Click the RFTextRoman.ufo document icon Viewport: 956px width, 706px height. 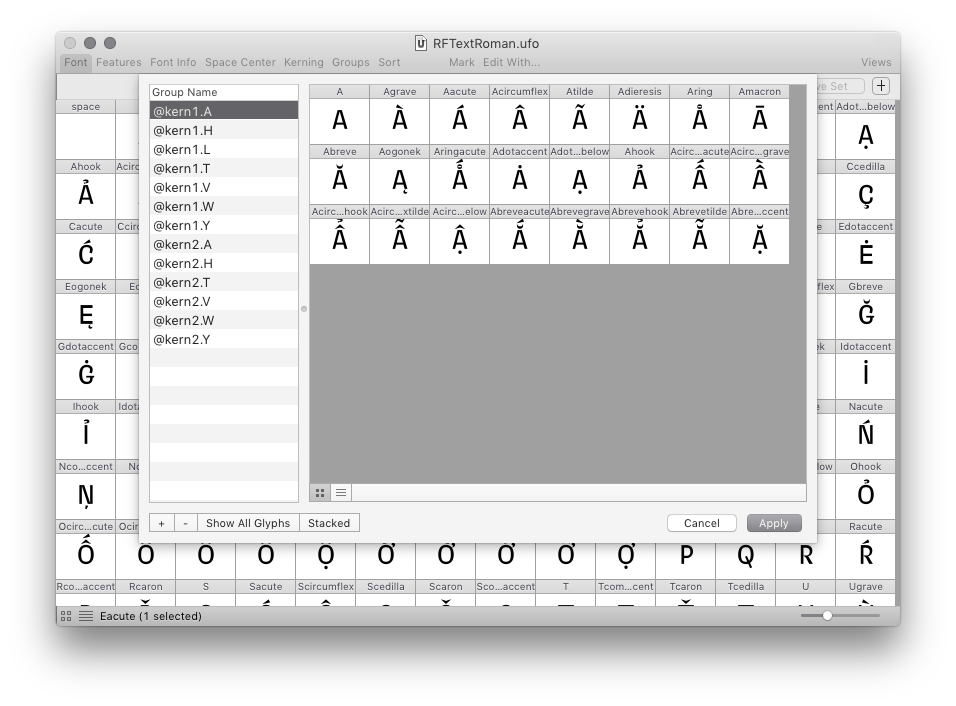tap(421, 43)
